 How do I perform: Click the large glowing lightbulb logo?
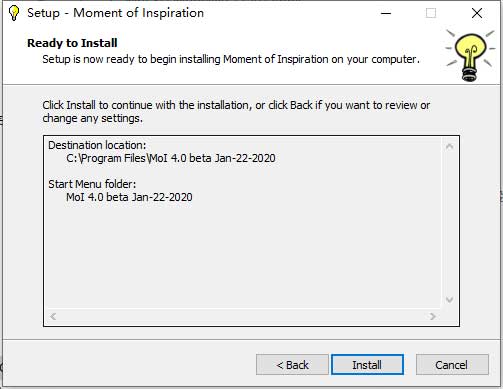point(470,55)
